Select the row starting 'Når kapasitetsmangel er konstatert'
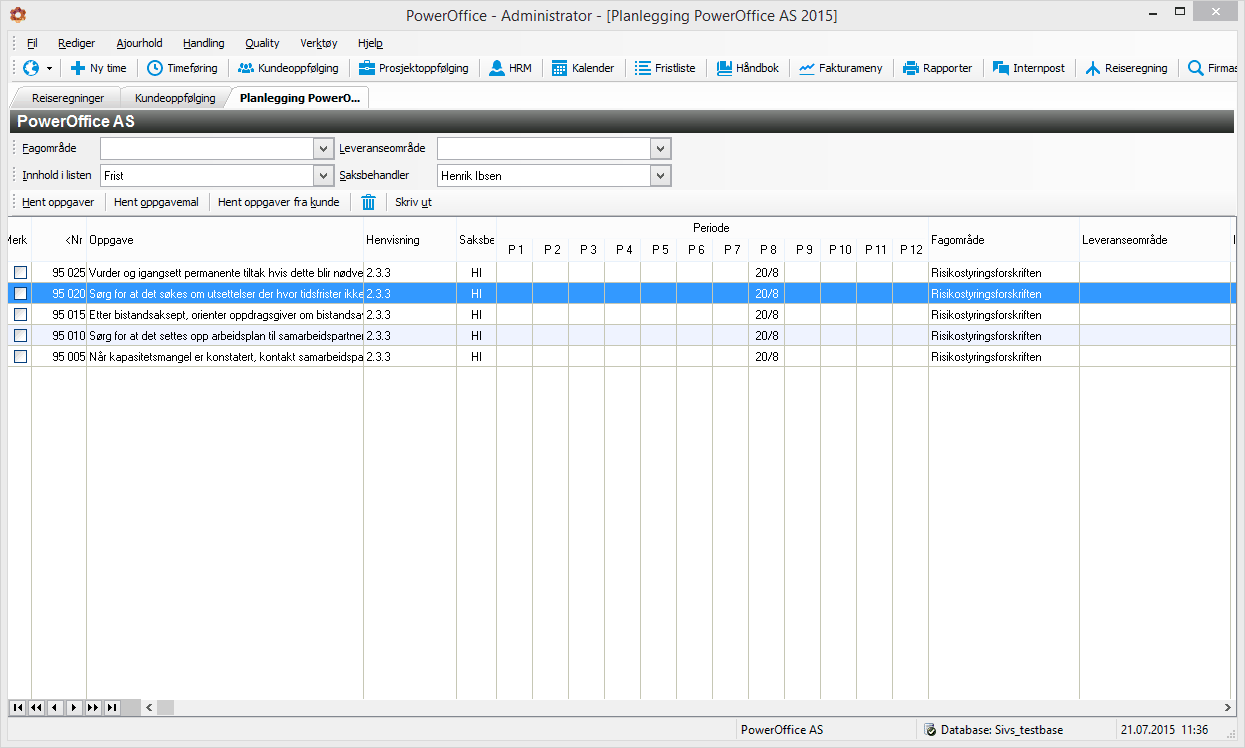Screen dimensions: 1245x748 tap(622, 357)
